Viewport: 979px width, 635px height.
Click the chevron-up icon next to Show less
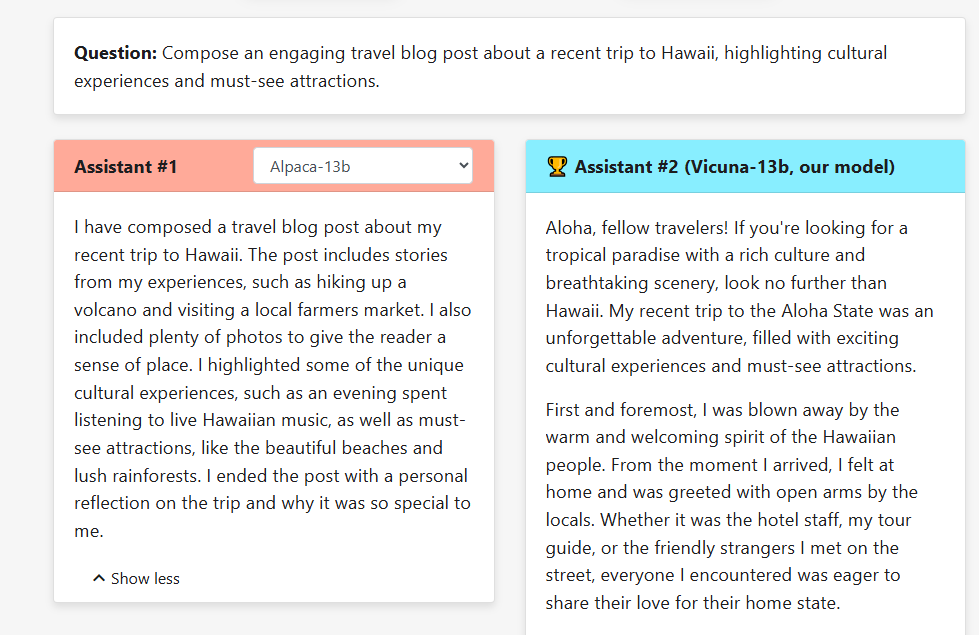(98, 578)
